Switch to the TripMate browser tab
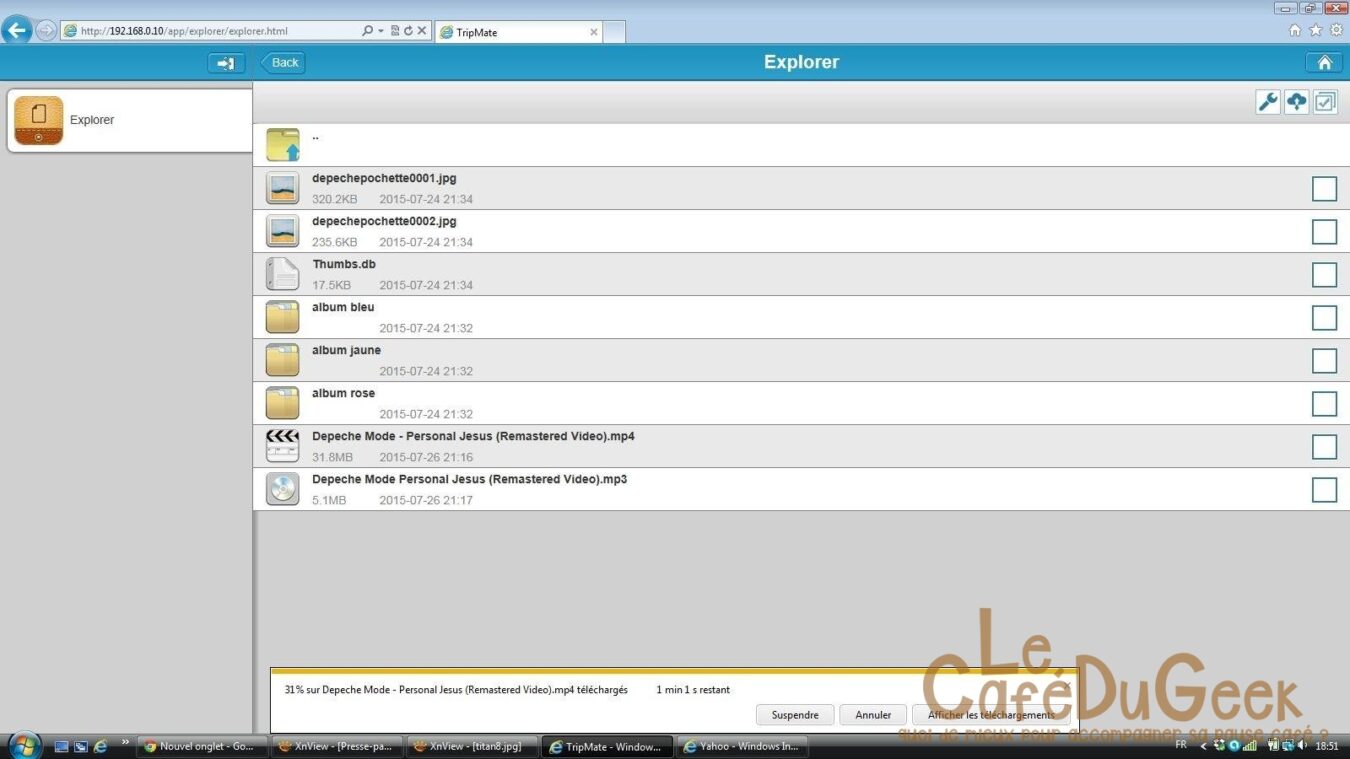Viewport: 1350px width, 759px height. click(516, 32)
